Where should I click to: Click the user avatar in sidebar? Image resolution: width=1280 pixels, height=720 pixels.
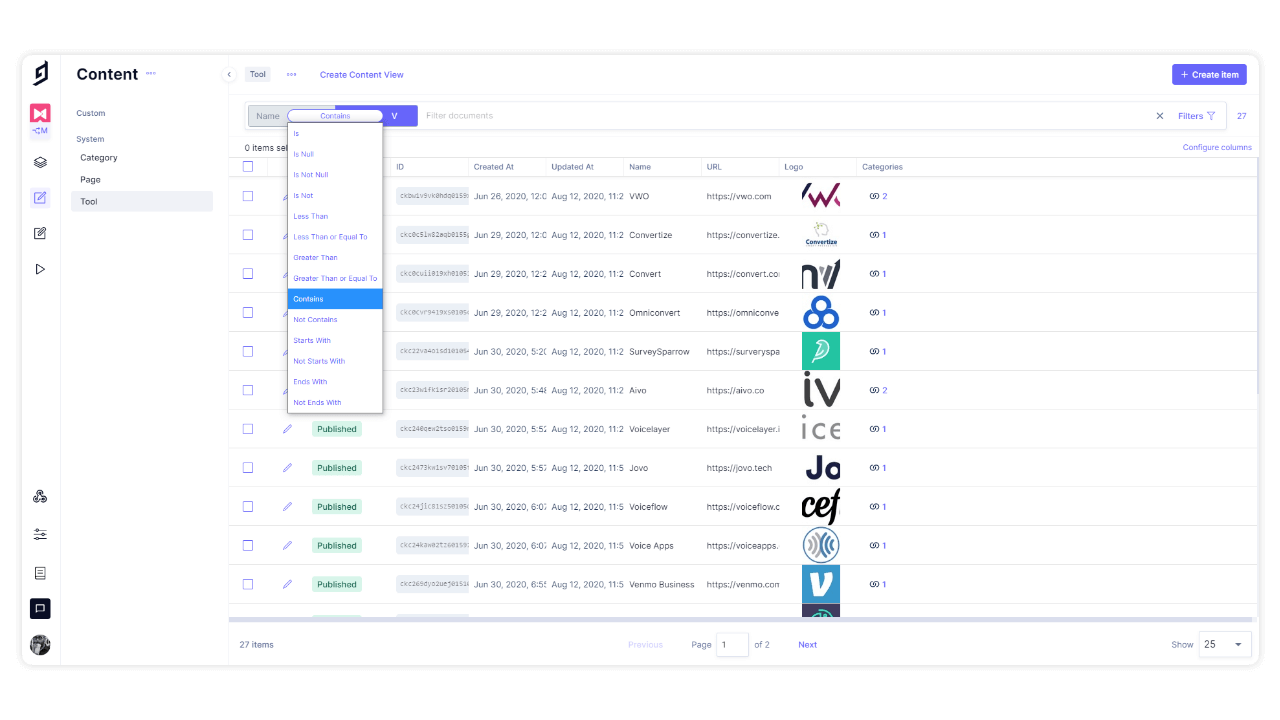pos(40,645)
